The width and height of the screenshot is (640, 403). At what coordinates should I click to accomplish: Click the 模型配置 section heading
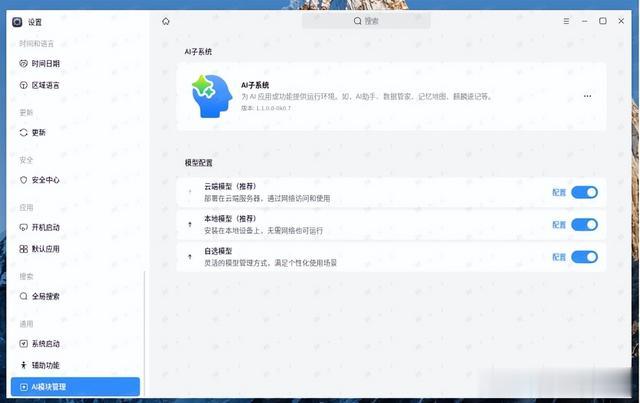(x=198, y=163)
